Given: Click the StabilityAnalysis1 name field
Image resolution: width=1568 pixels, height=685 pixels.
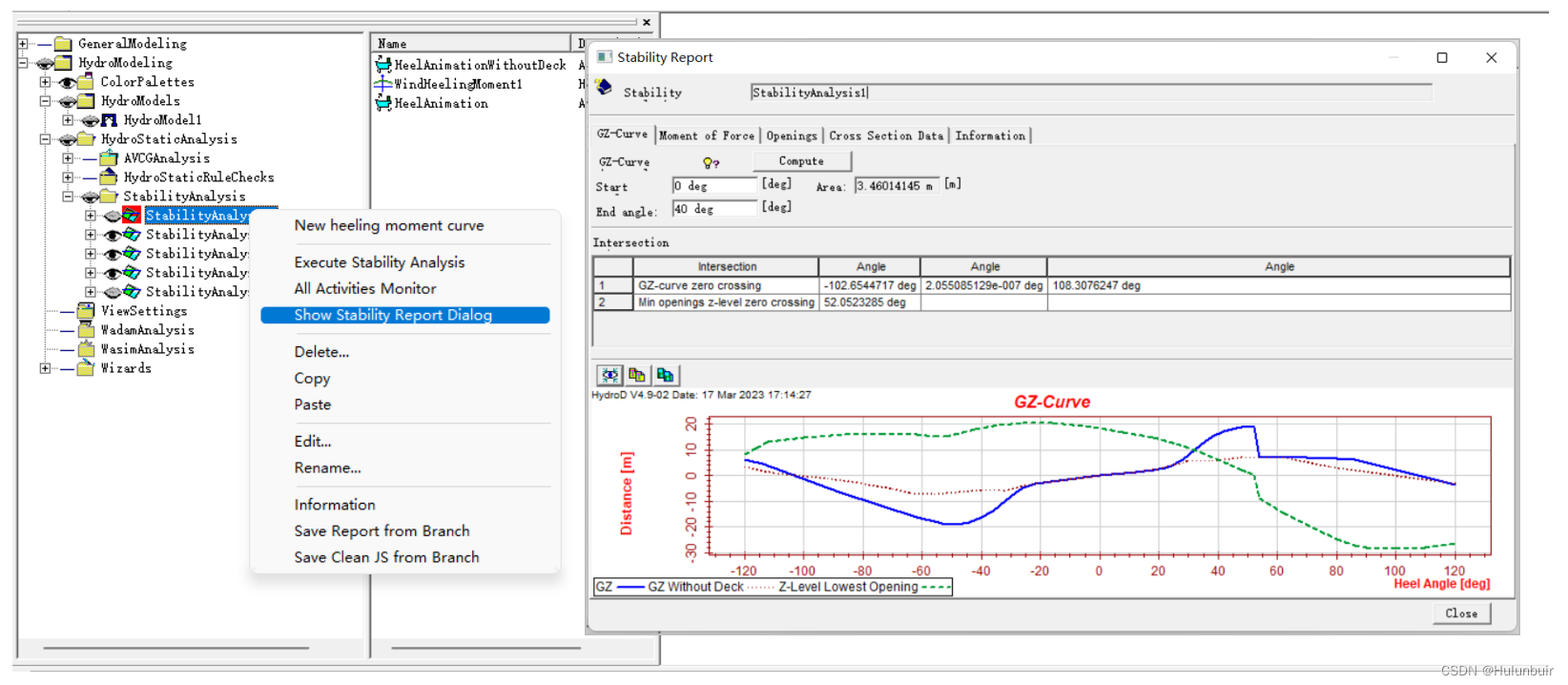Looking at the screenshot, I should [1091, 93].
